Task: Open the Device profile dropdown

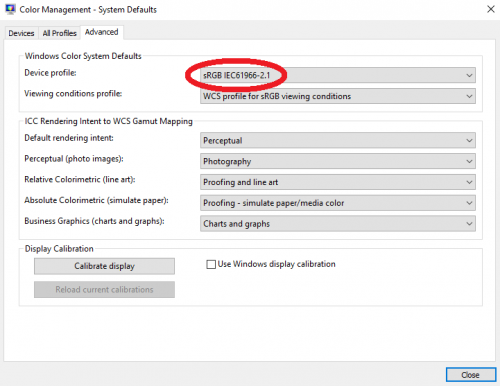Action: 338,75
